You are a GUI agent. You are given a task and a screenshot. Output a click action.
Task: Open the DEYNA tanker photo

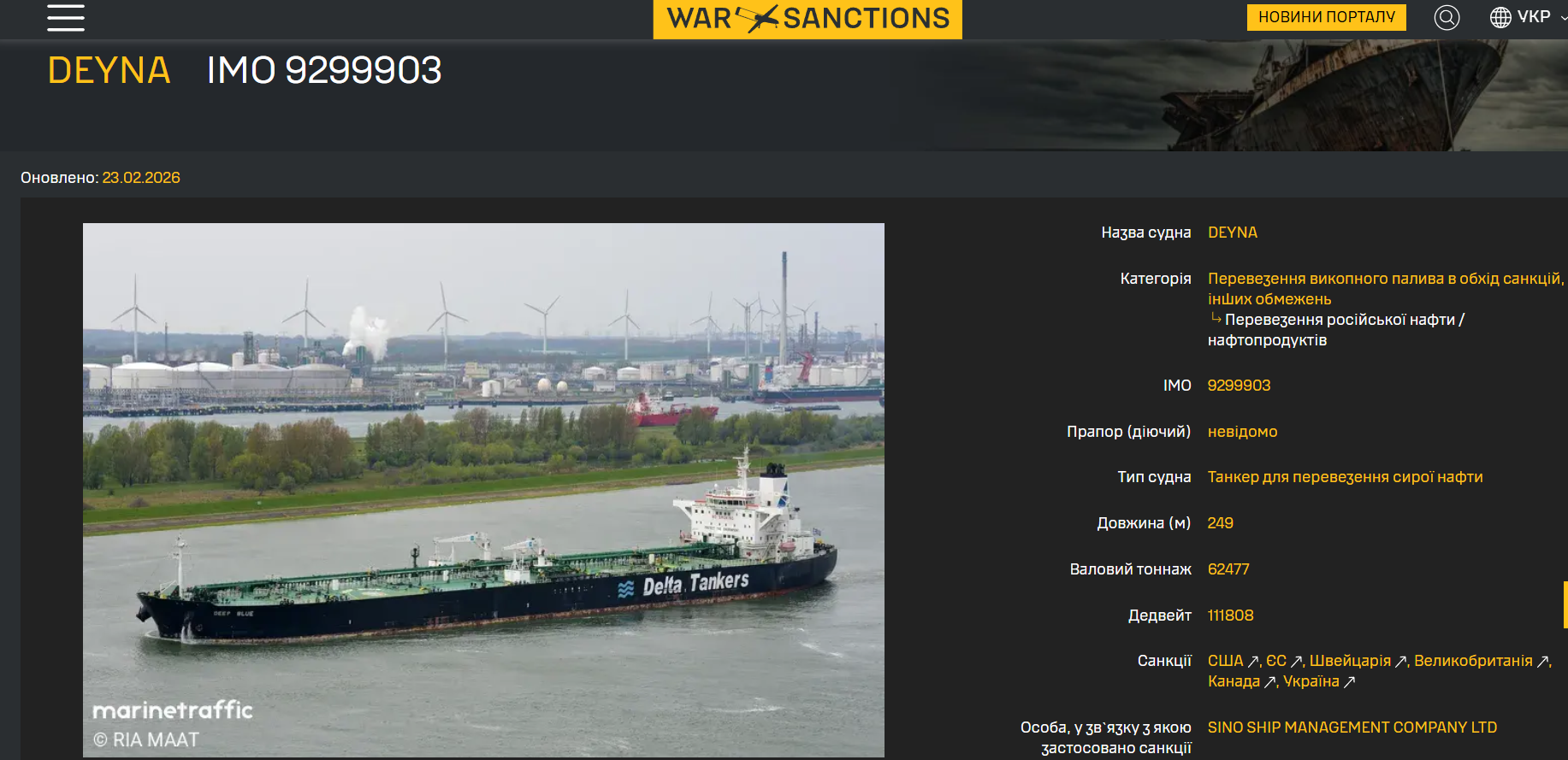483,490
